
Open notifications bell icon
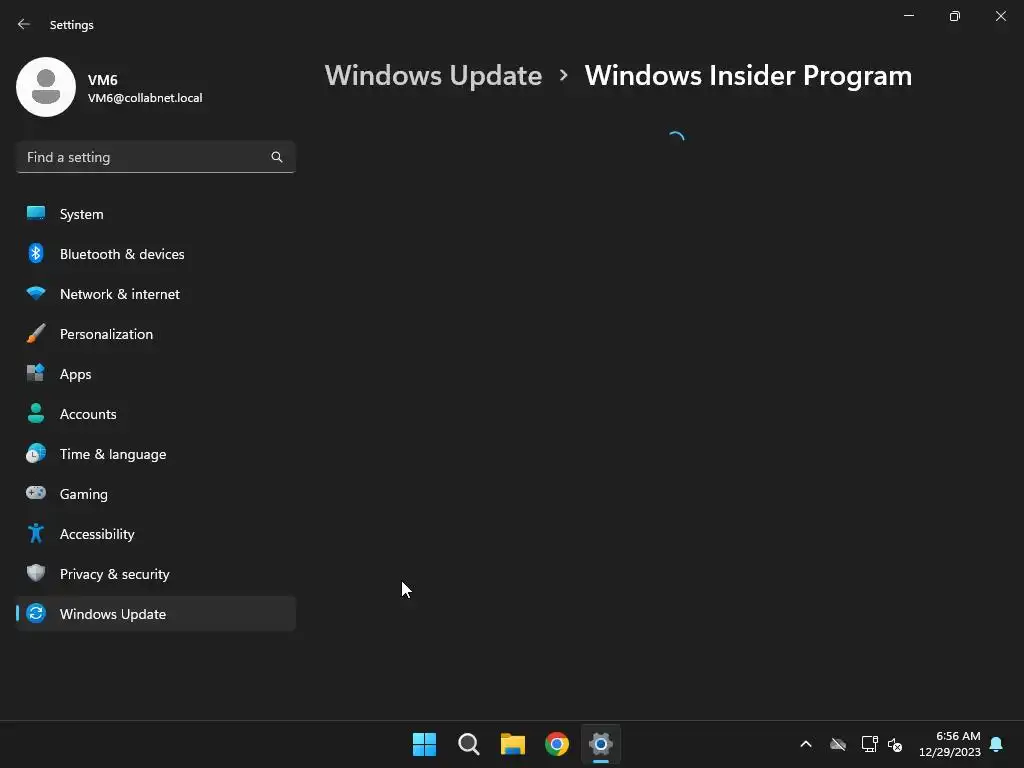(x=996, y=744)
